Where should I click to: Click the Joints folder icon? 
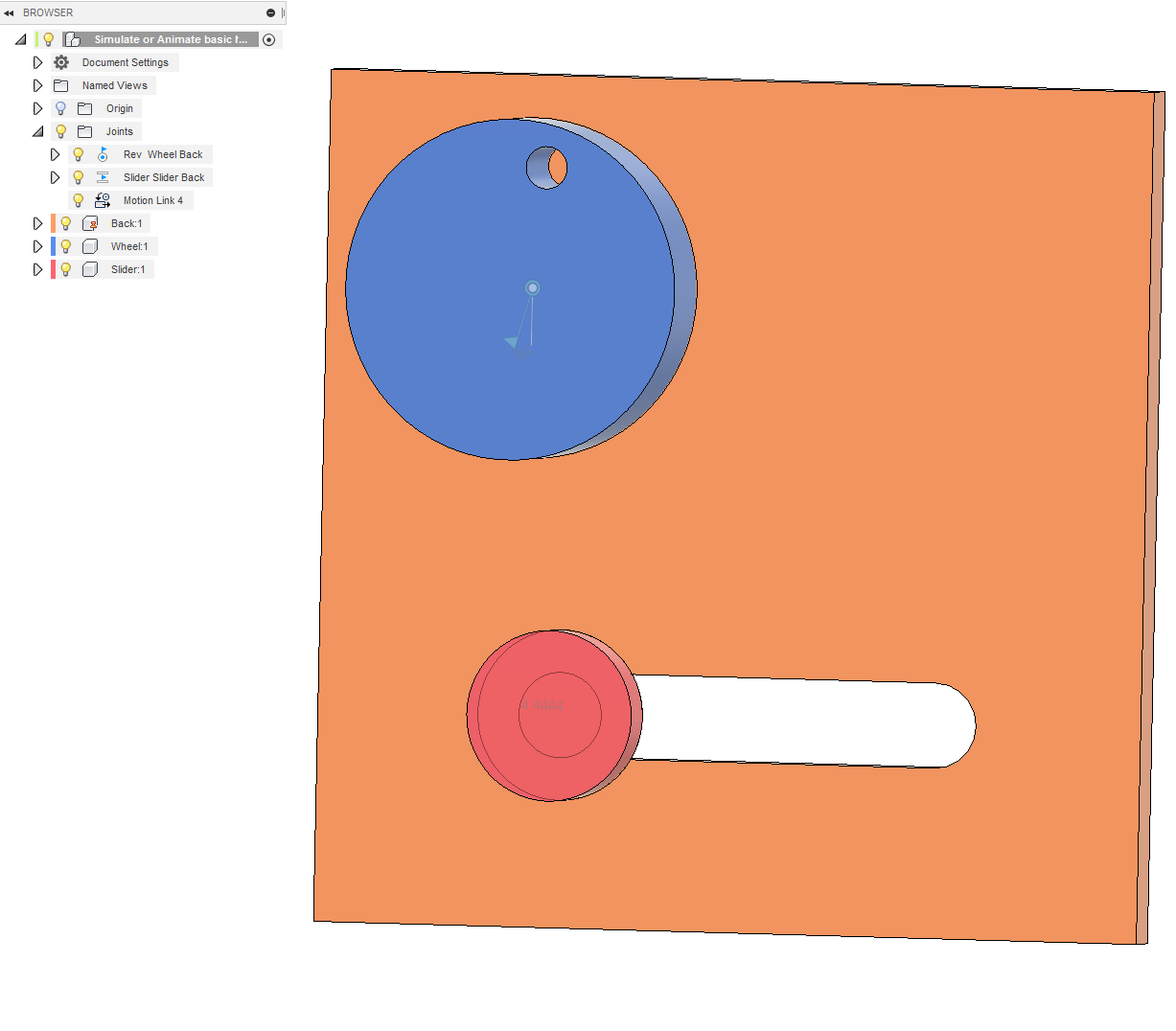(85, 130)
